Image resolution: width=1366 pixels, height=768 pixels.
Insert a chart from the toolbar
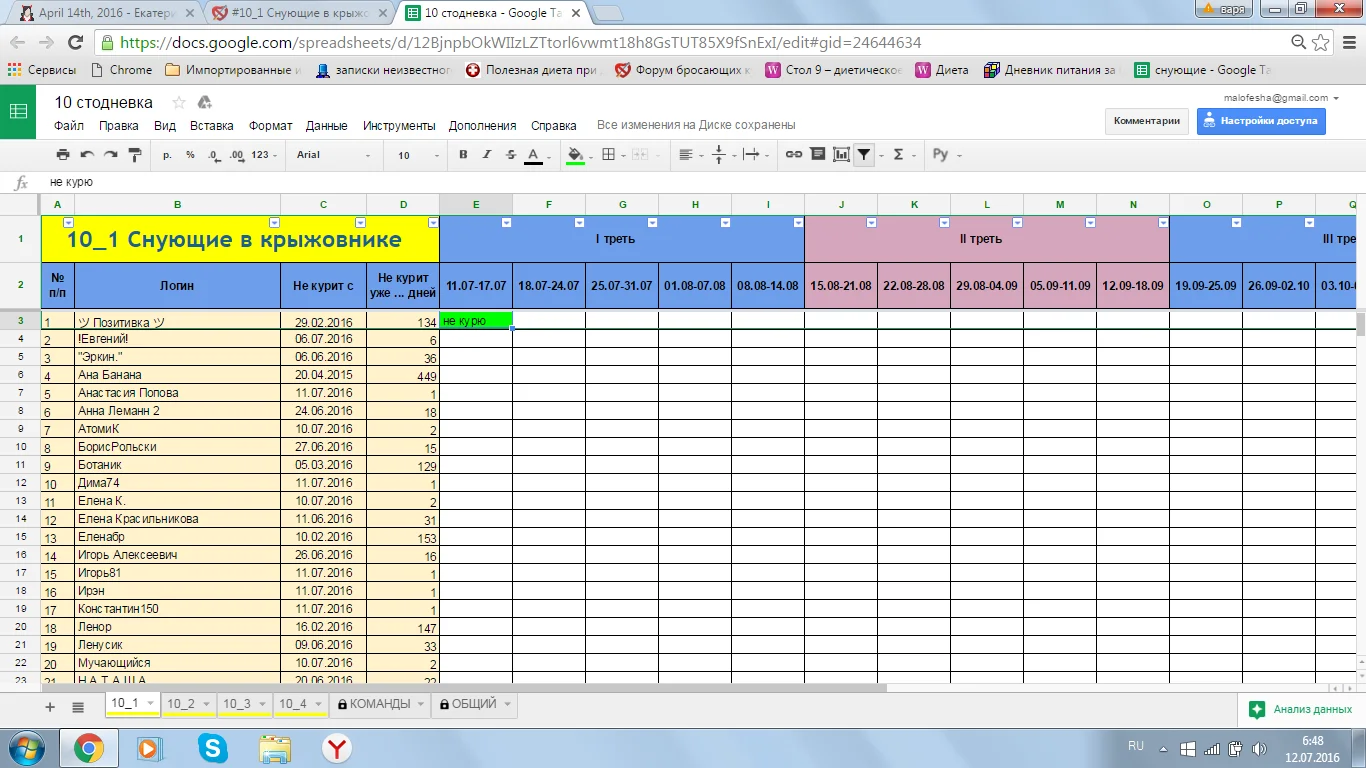[841, 155]
